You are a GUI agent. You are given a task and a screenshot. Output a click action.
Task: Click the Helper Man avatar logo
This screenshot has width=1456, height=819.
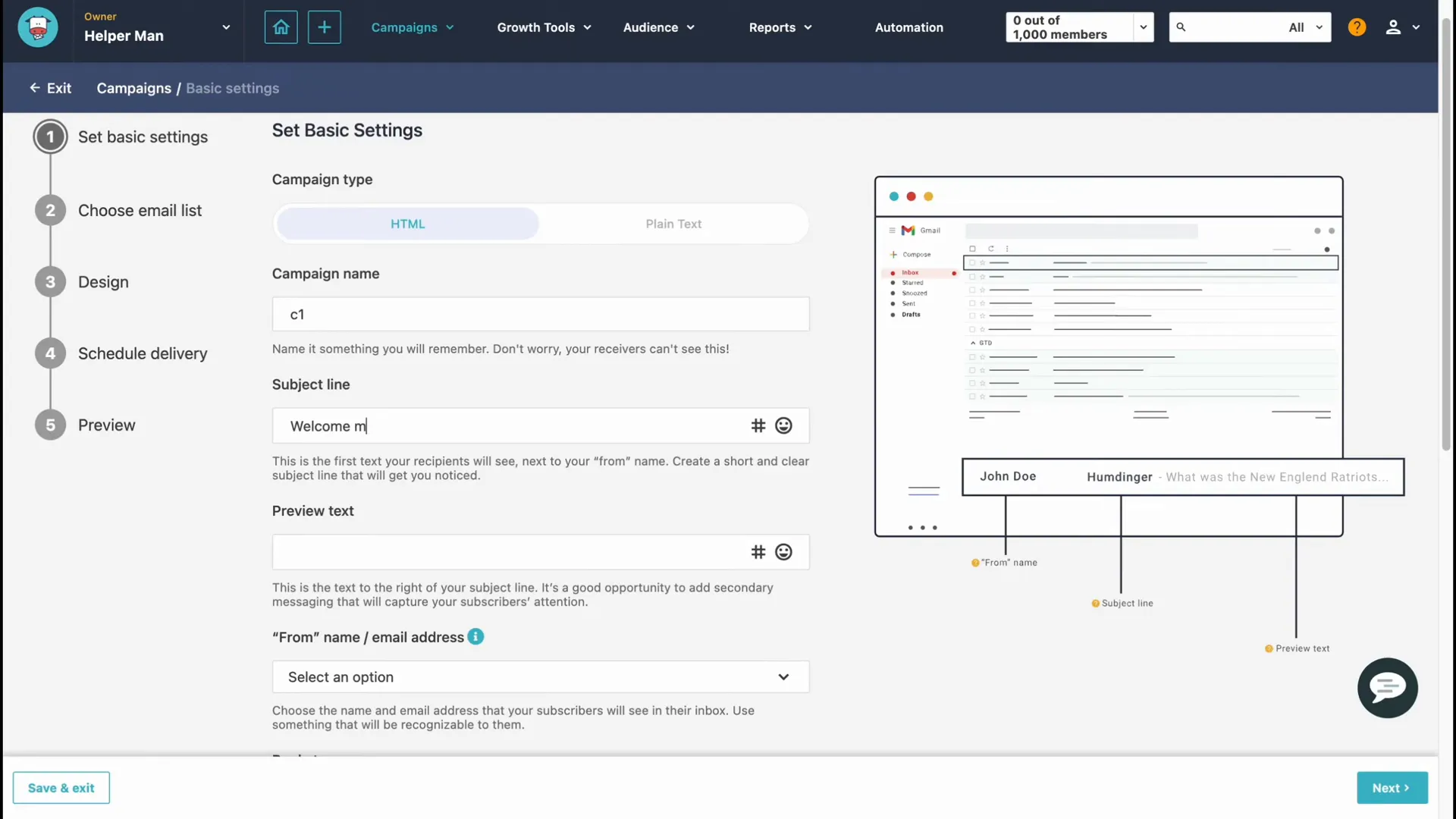pyautogui.click(x=37, y=27)
